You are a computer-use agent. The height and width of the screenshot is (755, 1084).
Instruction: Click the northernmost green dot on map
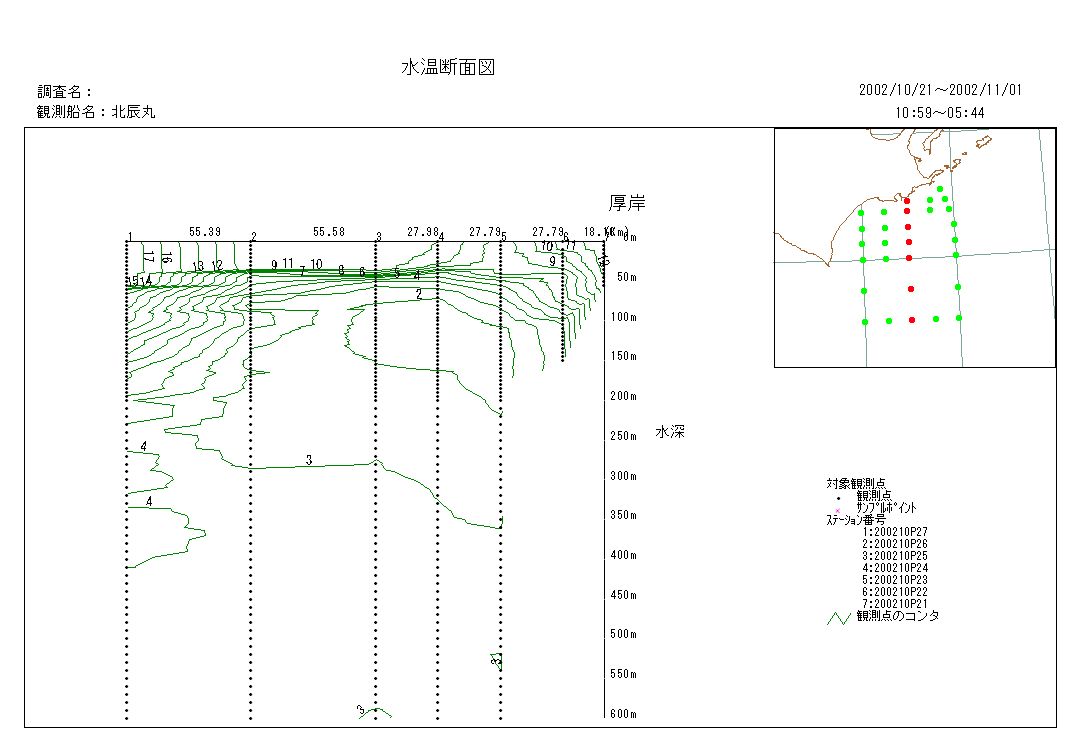tap(940, 189)
